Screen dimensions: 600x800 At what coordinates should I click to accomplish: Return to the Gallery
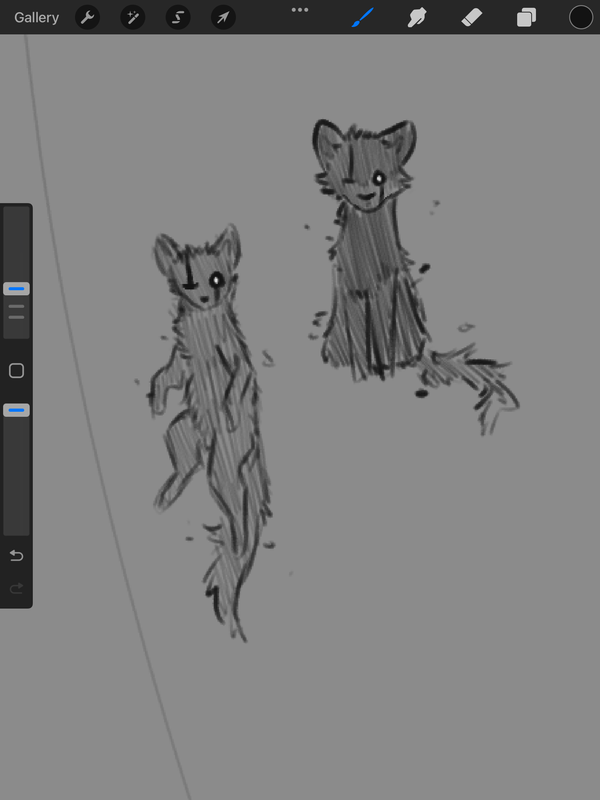(x=36, y=18)
